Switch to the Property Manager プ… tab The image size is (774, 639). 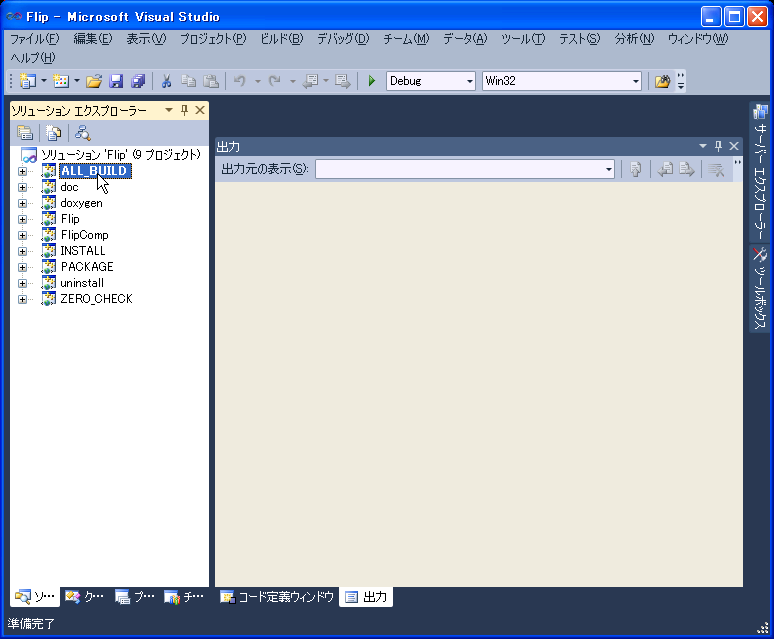(135, 597)
